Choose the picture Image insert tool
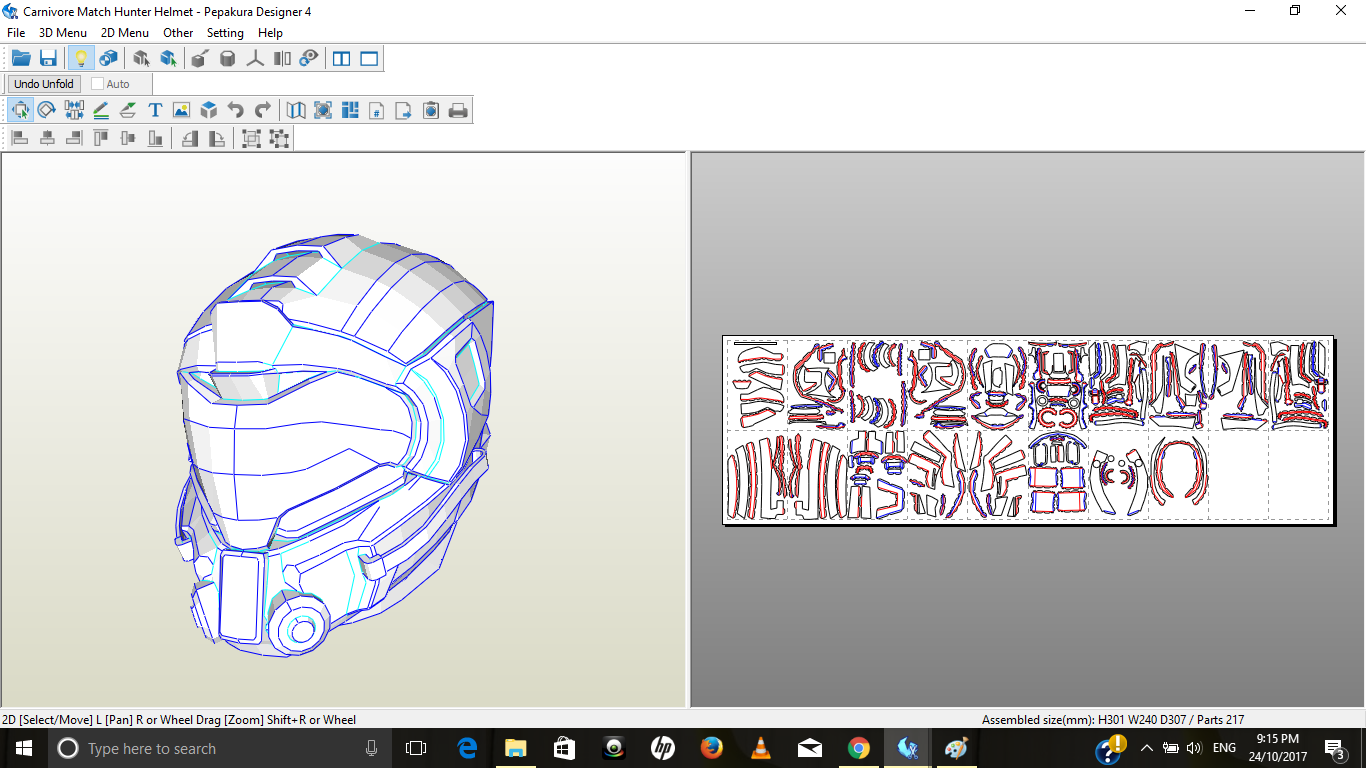The width and height of the screenshot is (1366, 768). [181, 110]
